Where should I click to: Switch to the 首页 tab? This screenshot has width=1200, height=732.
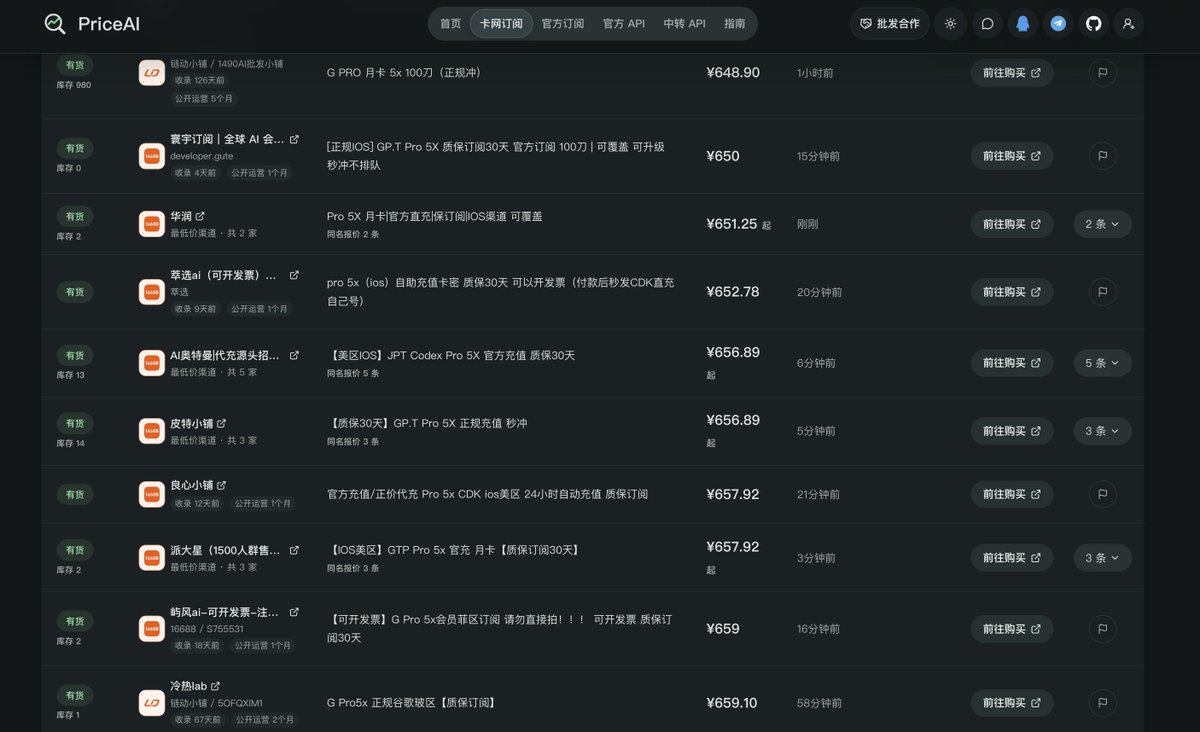click(451, 24)
